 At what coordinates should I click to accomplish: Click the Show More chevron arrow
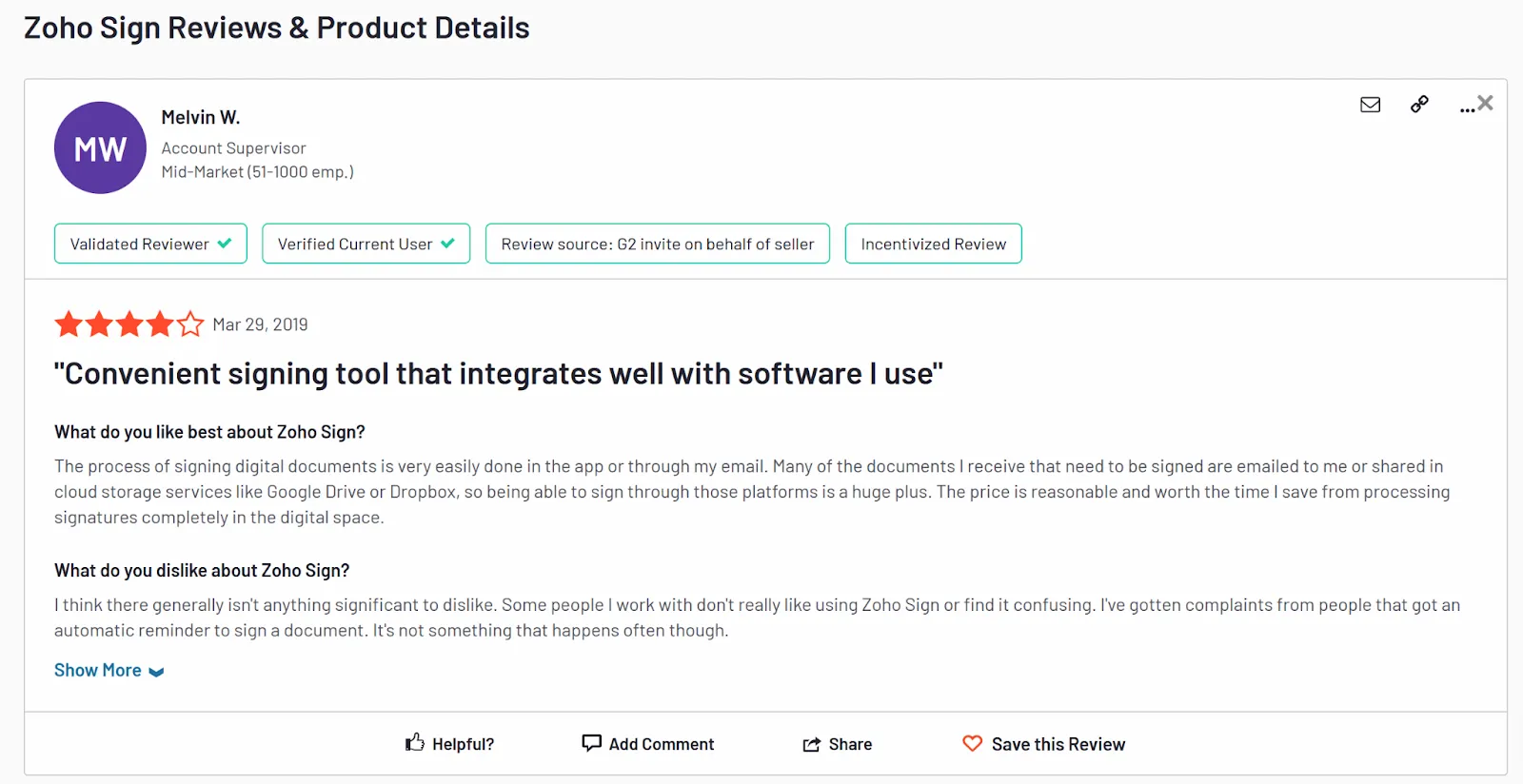157,673
